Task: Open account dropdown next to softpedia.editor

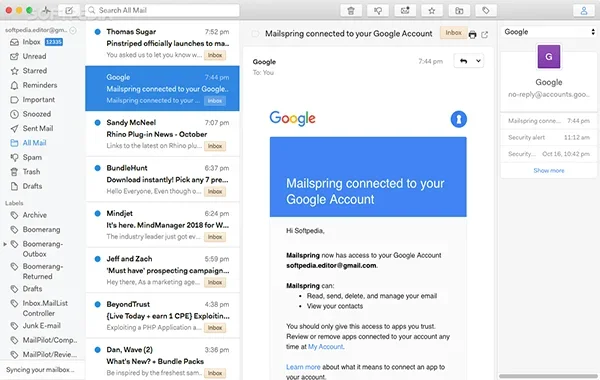Action: tap(73, 30)
